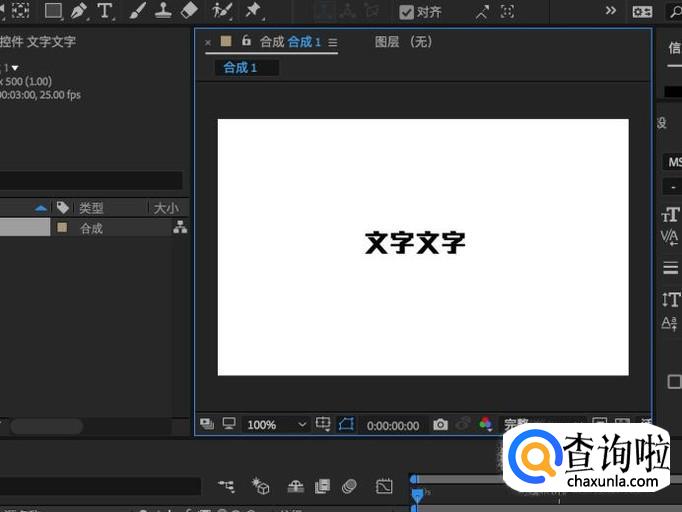This screenshot has width=682, height=512.
Task: Take a snapshot with camera icon
Action: 440,424
